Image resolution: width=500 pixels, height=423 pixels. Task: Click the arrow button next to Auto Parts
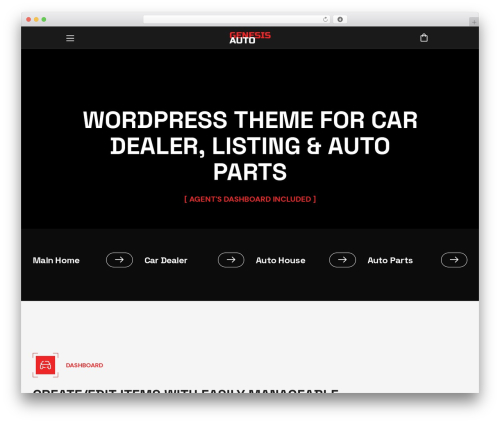point(454,260)
